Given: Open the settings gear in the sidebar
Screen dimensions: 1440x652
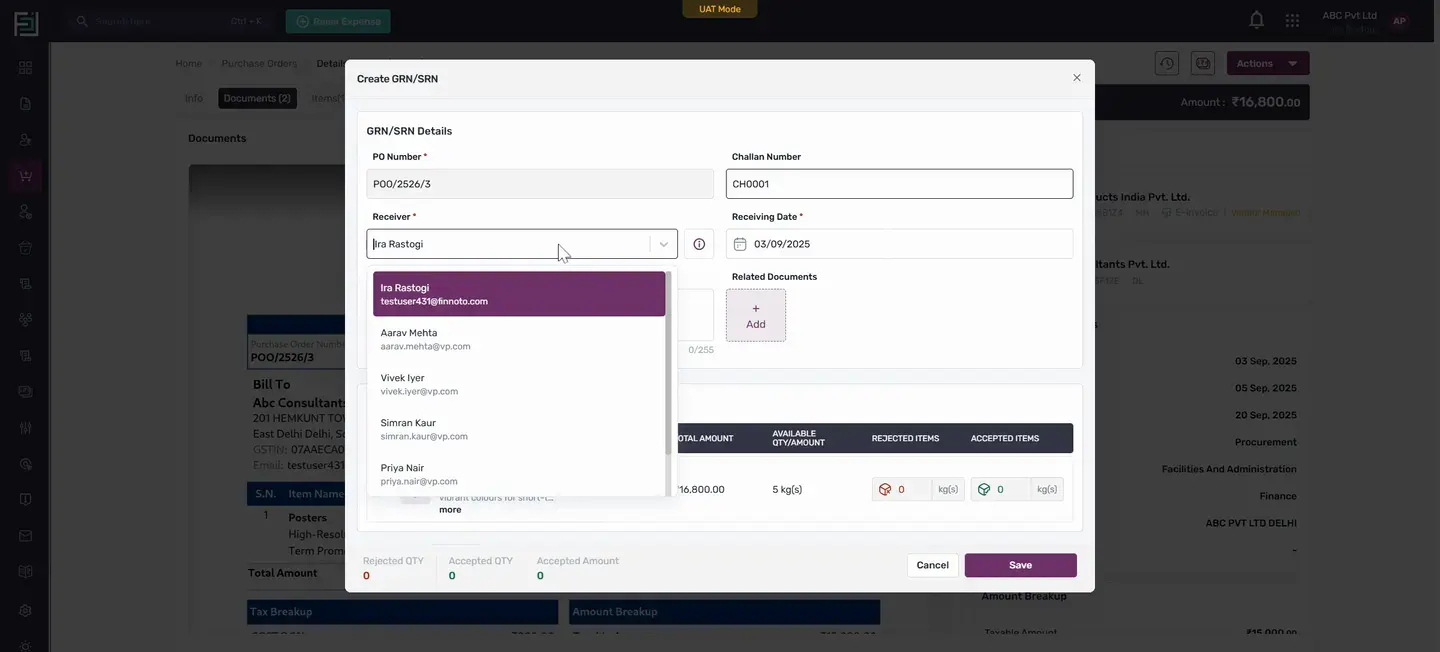Looking at the screenshot, I should 25,610.
